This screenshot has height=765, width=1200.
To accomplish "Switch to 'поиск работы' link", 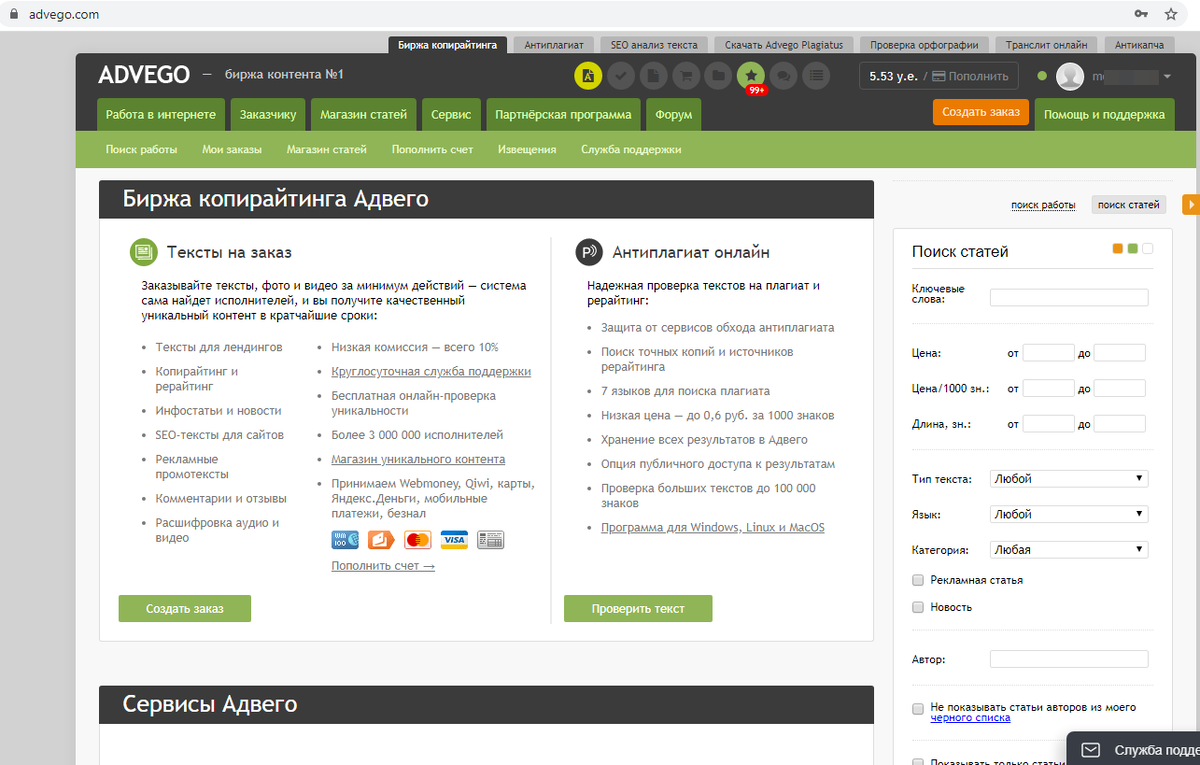I will (x=1043, y=205).
